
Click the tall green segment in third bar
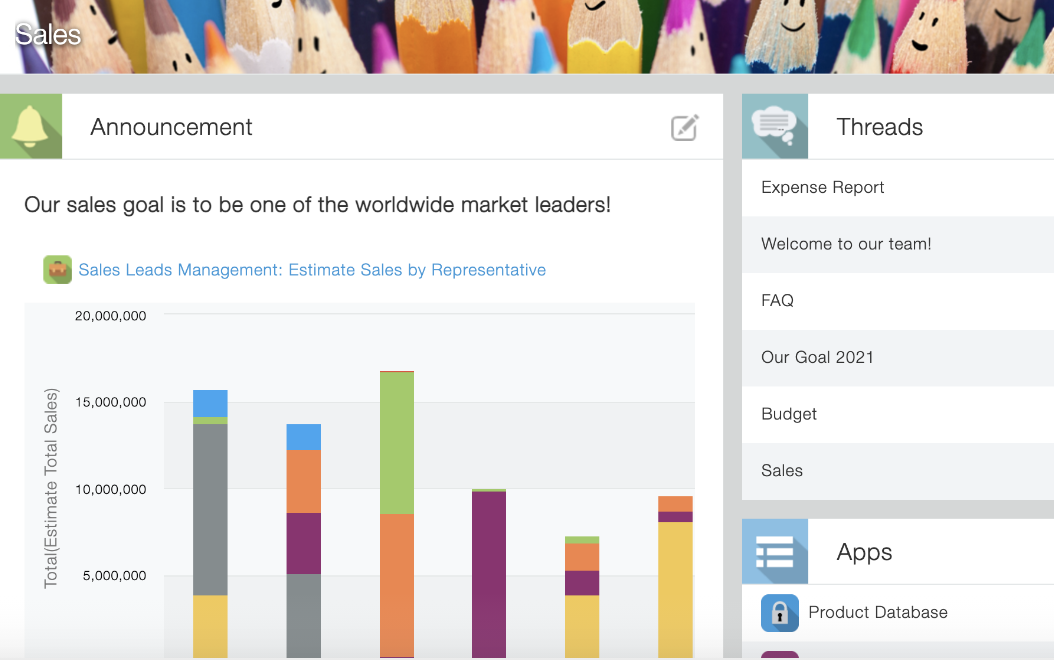tap(397, 443)
